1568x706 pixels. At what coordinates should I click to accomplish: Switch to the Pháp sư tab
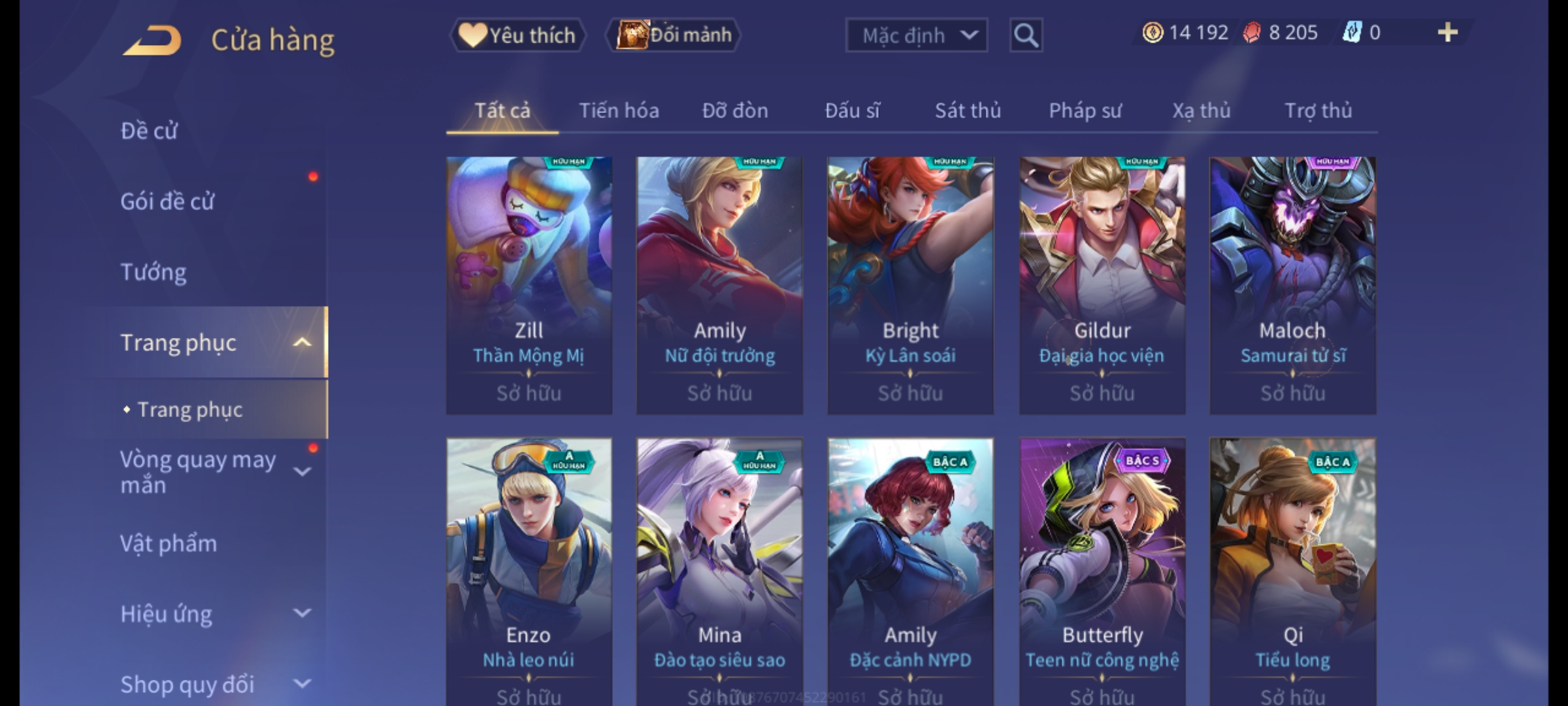click(1085, 110)
